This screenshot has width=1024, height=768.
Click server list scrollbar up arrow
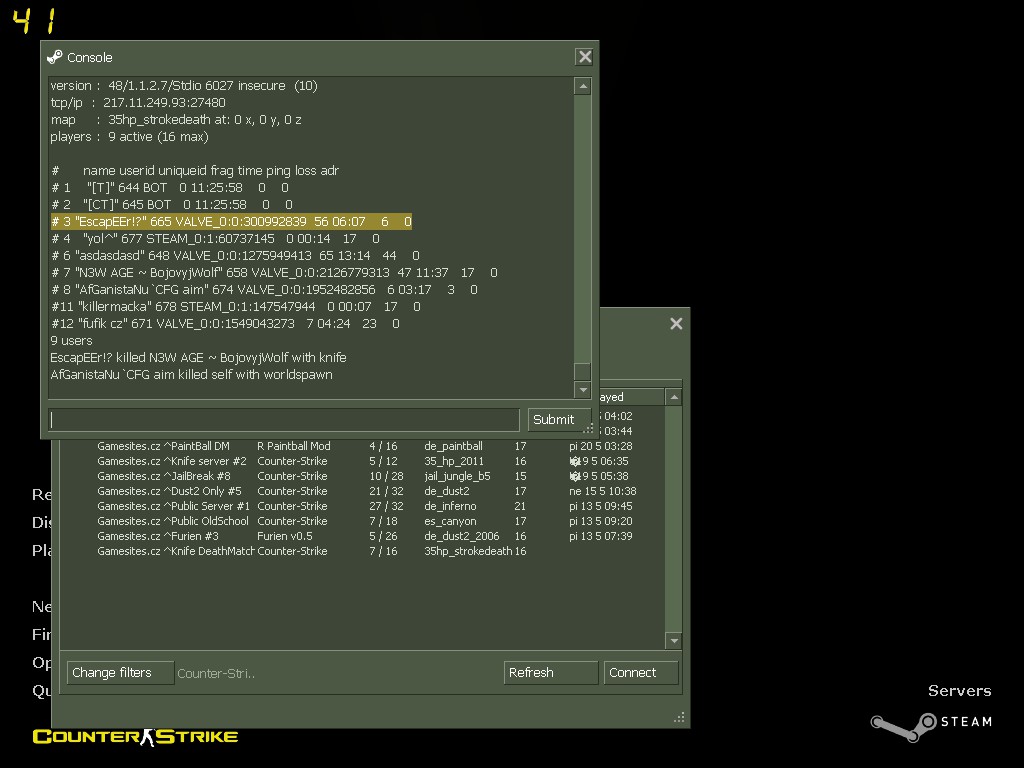coord(674,397)
